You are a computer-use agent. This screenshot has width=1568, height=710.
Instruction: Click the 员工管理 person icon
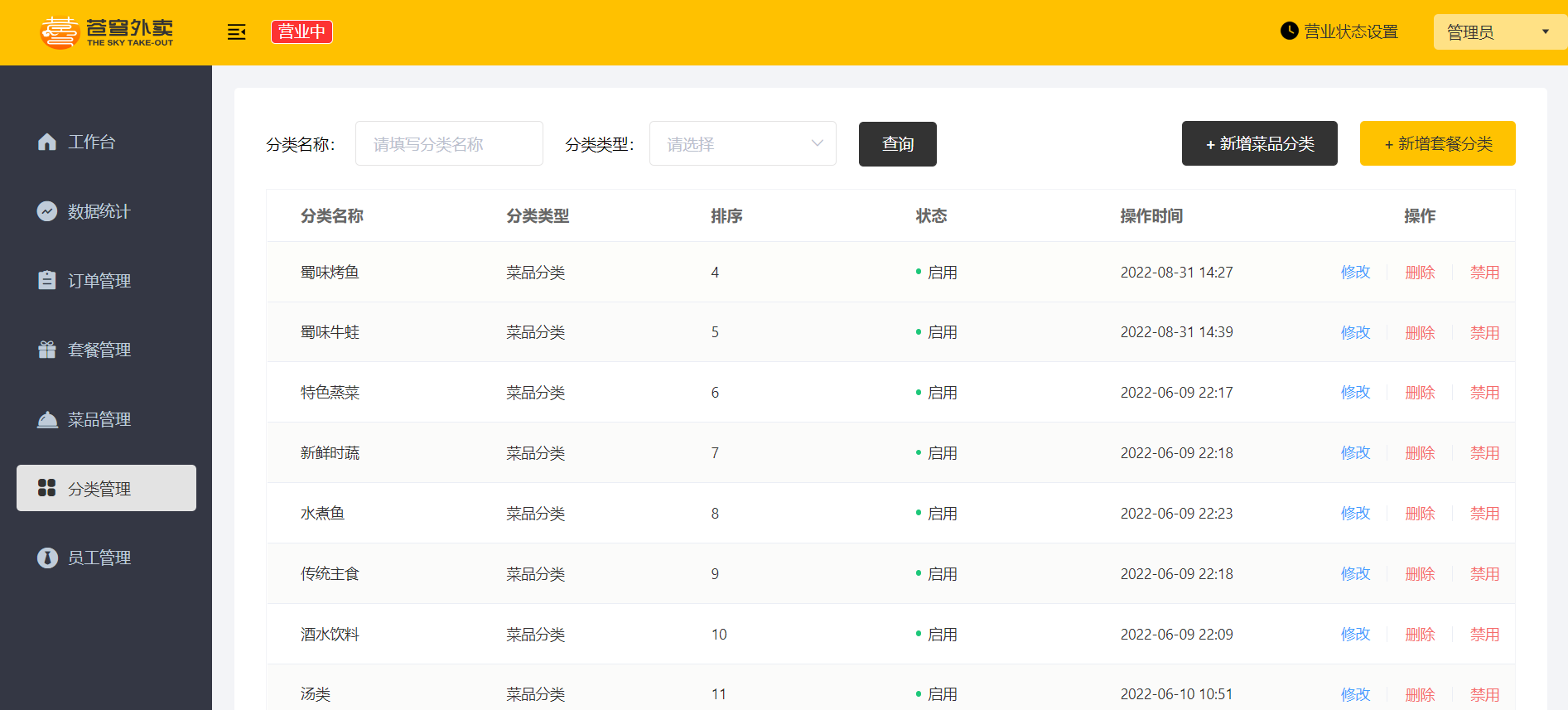[x=47, y=558]
